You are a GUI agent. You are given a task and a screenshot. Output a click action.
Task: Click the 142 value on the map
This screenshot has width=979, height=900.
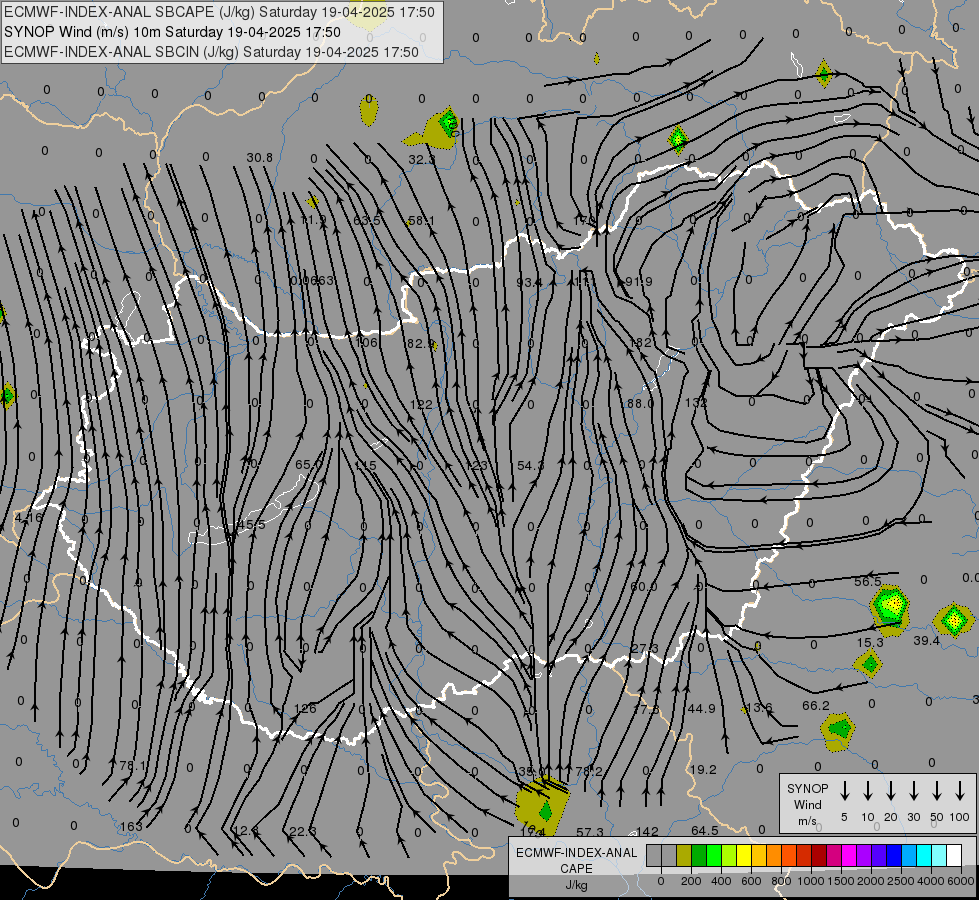(647, 831)
